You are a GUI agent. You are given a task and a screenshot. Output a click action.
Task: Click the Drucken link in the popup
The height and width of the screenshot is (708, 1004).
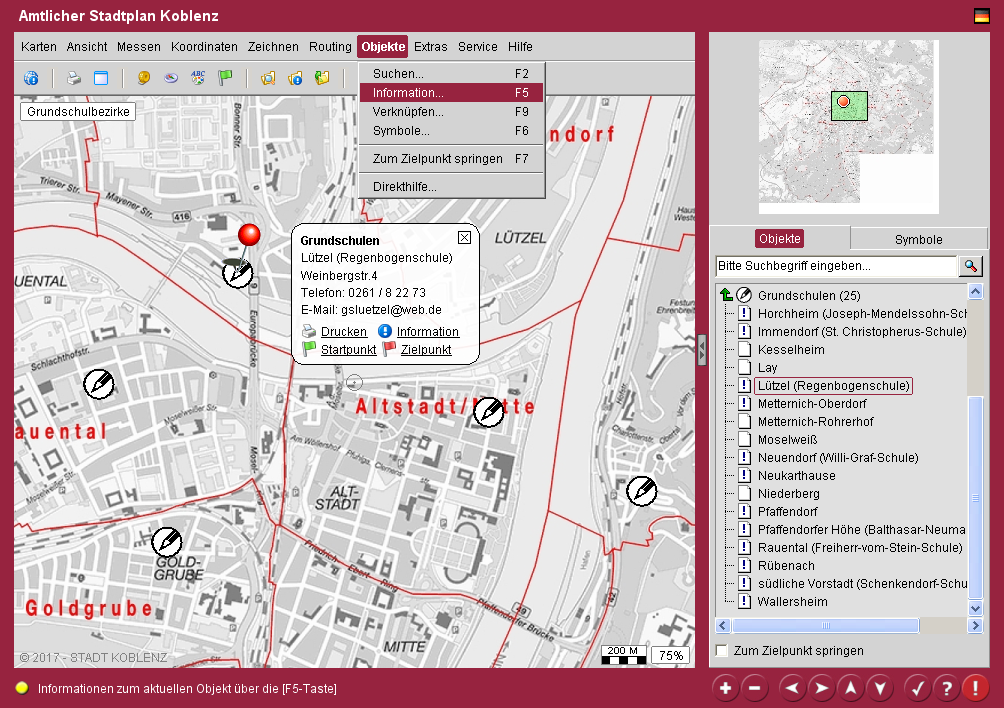pos(343,332)
